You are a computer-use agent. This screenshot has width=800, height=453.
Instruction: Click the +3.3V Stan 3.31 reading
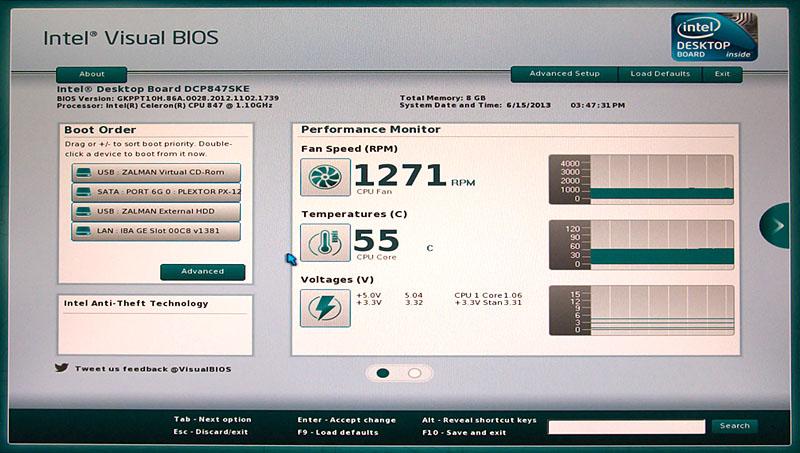488,303
